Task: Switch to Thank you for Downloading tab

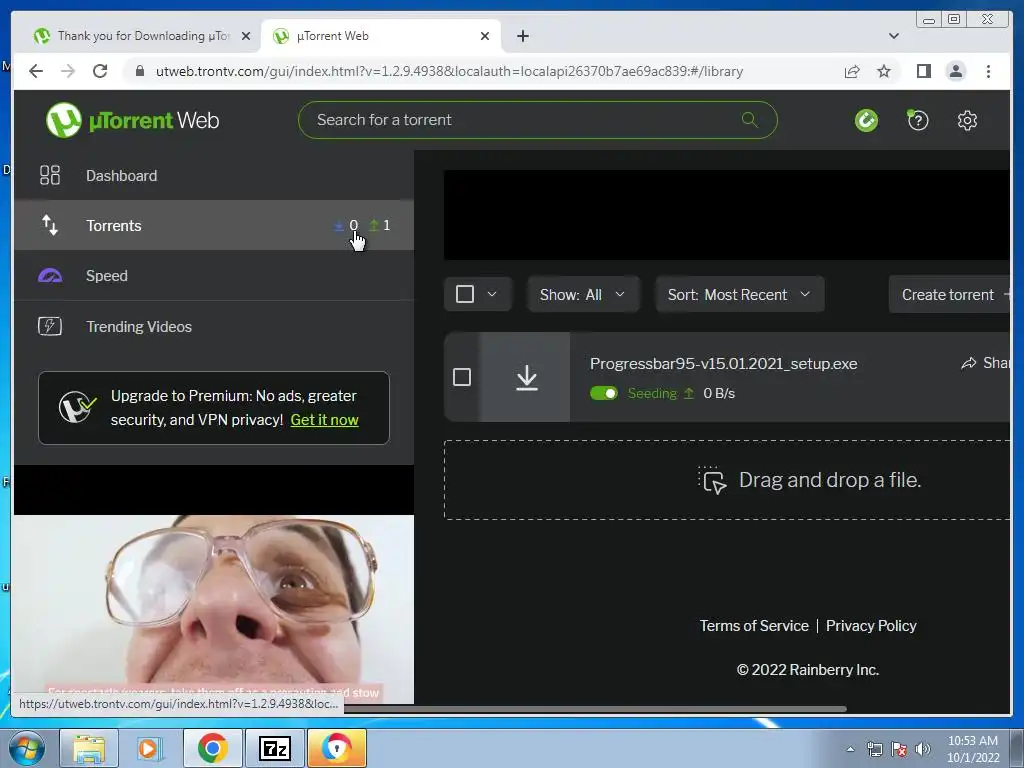Action: [142, 36]
